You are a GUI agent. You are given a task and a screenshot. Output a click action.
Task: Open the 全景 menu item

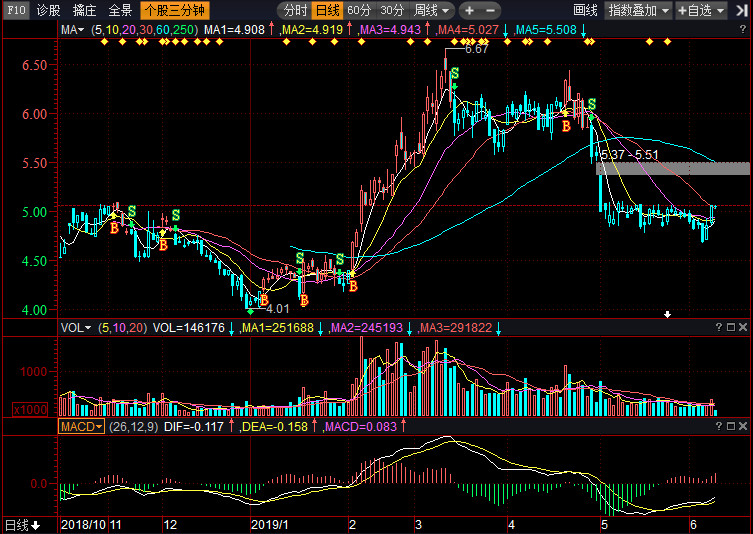120,10
